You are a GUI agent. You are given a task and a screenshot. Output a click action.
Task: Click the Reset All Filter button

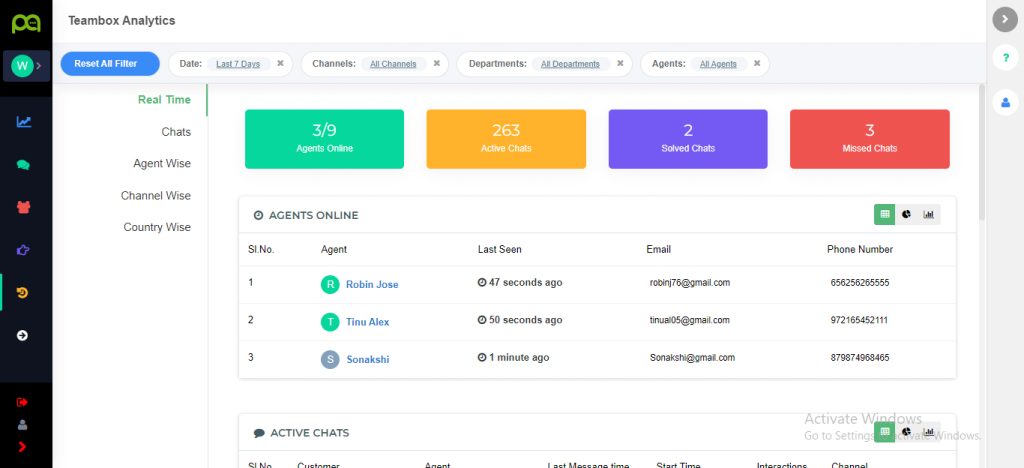pyautogui.click(x=110, y=63)
